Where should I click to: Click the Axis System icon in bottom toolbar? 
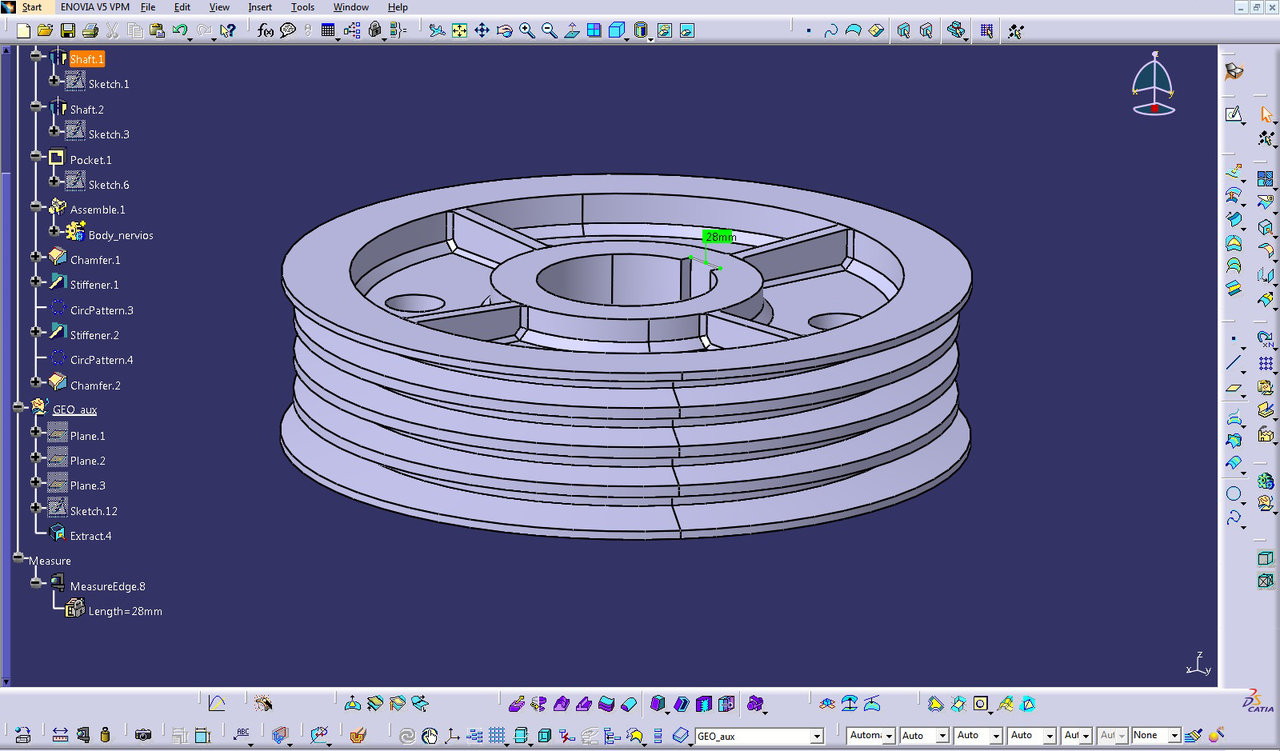pos(452,735)
